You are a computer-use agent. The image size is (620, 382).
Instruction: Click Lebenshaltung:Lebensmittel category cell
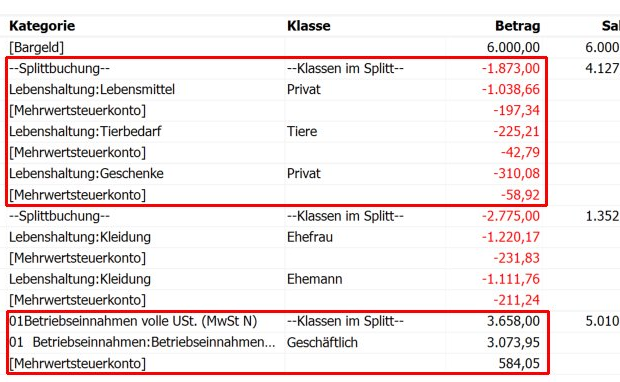92,89
